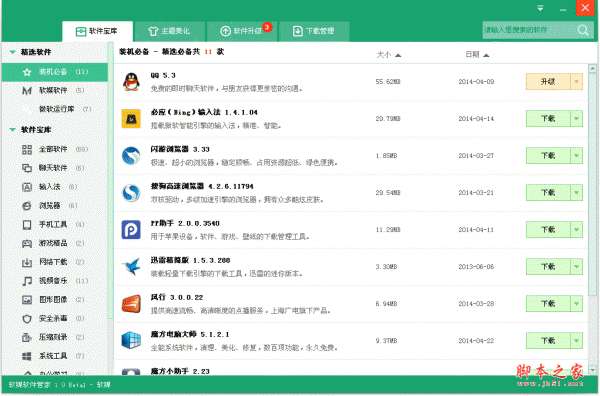Select 微软运行库 category
600x396 pixels.
55,109
